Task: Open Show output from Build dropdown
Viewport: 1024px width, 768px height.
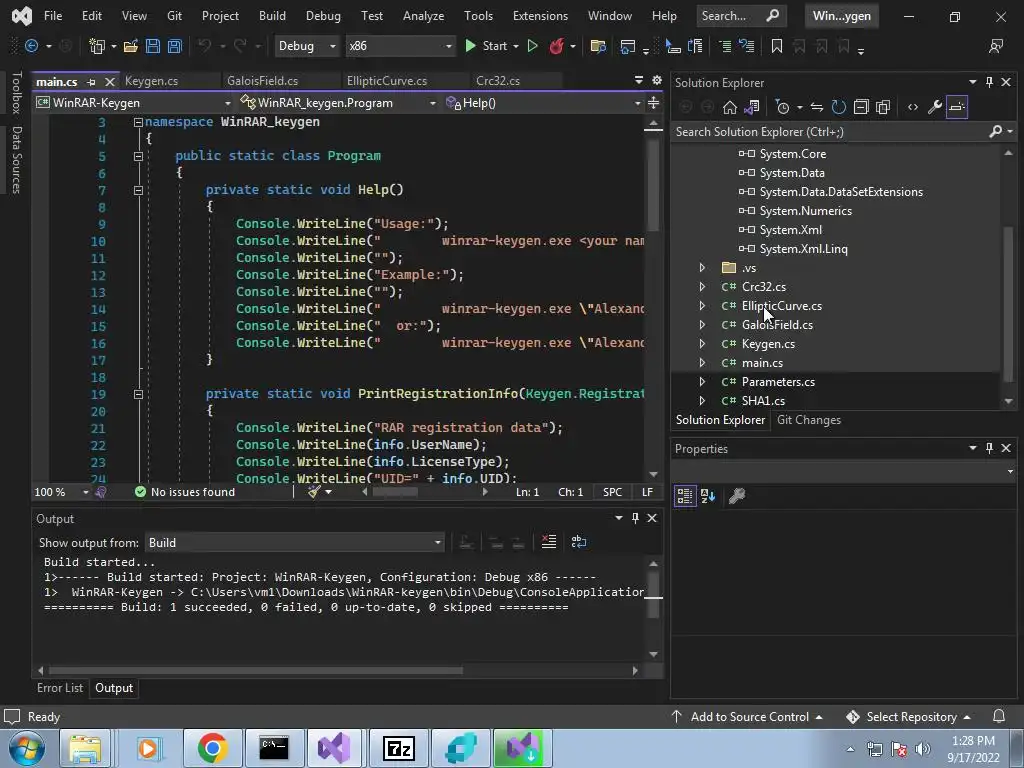Action: [x=294, y=543]
